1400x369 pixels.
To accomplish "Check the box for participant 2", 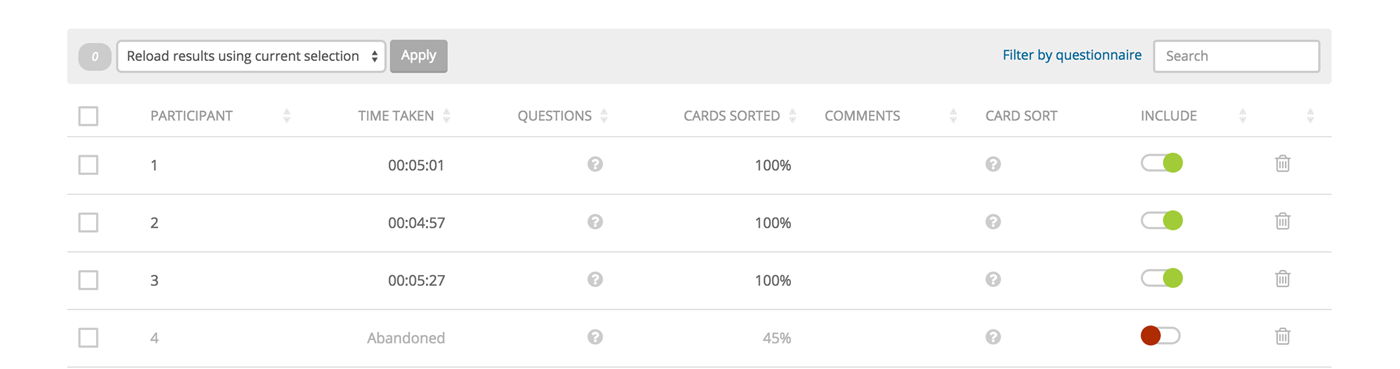I will [88, 222].
